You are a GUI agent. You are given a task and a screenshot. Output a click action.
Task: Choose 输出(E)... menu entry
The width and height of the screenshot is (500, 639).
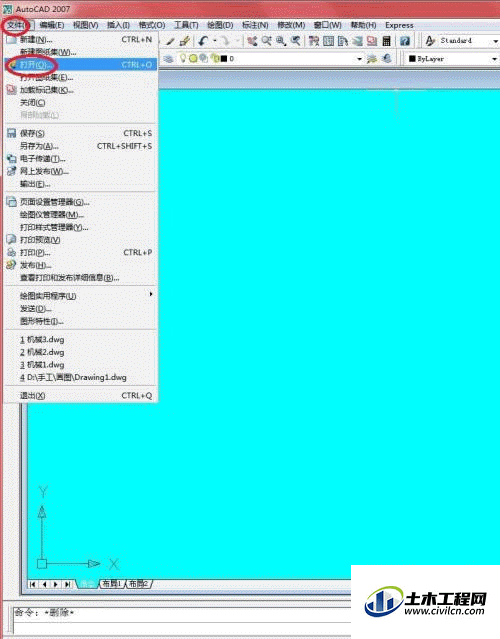tap(81, 184)
